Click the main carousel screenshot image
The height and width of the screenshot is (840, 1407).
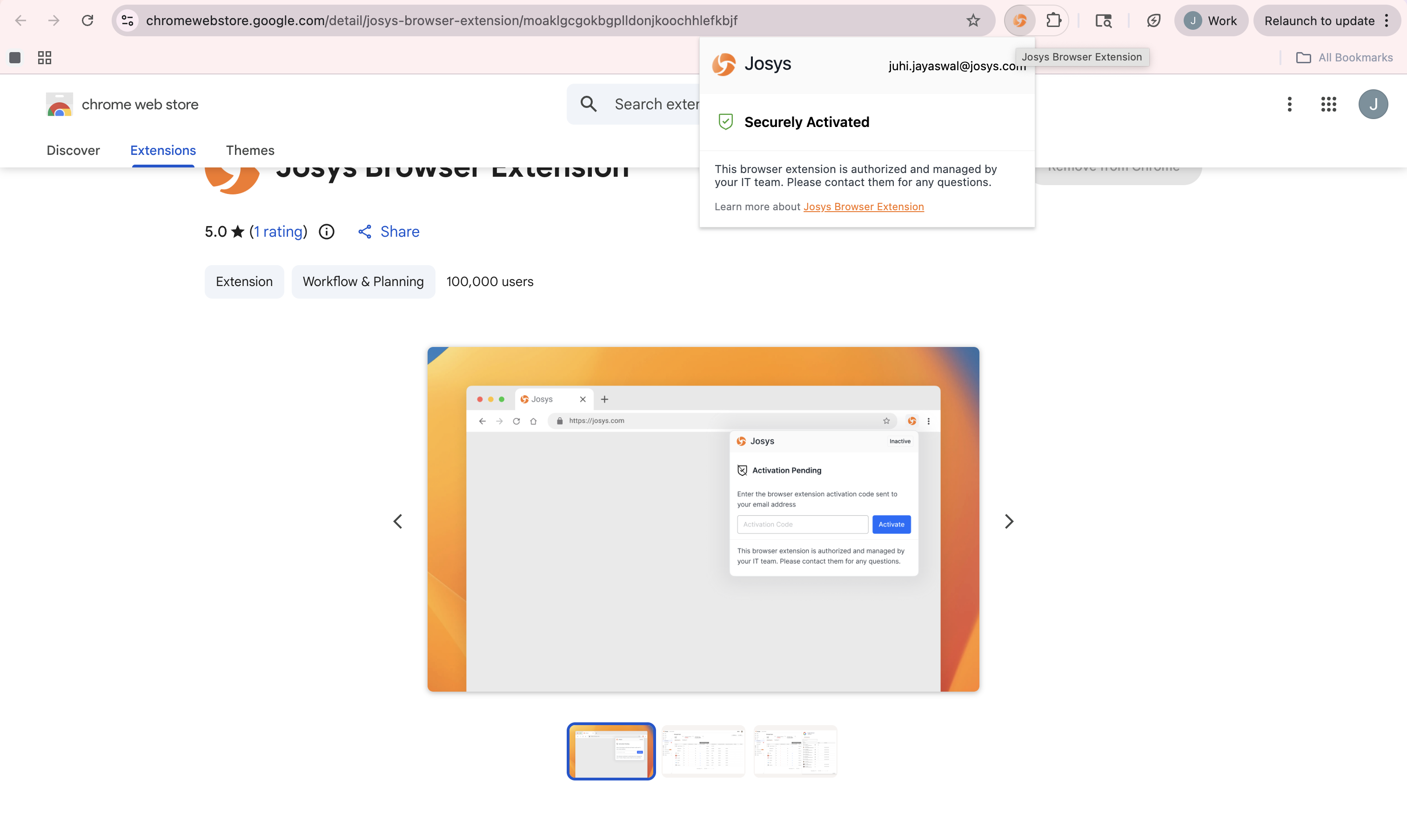703,519
